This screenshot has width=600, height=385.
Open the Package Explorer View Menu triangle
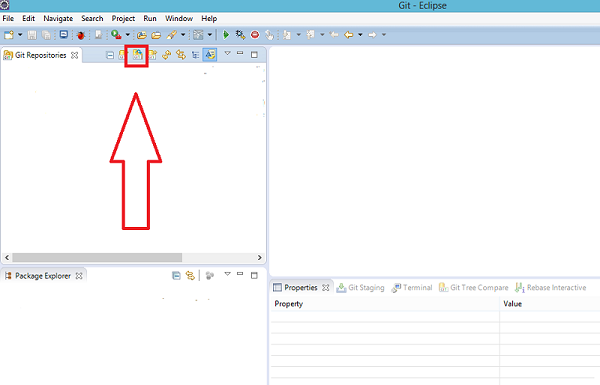(x=227, y=274)
